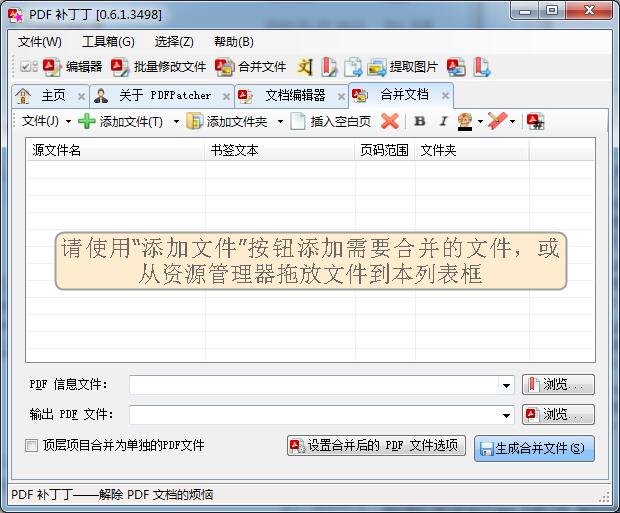Viewport: 620px width, 513px height.
Task: Expand the 输出 PDF 文件 combo box dropdown
Action: 506,415
